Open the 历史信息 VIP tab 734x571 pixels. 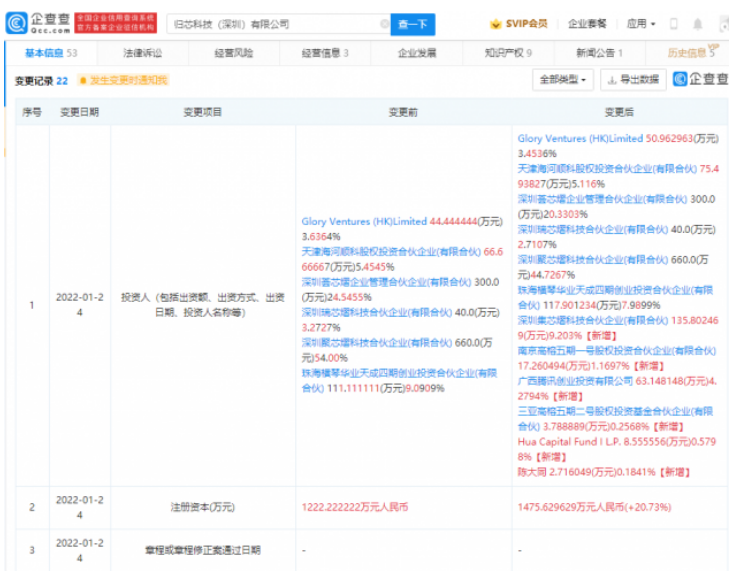pyautogui.click(x=691, y=52)
